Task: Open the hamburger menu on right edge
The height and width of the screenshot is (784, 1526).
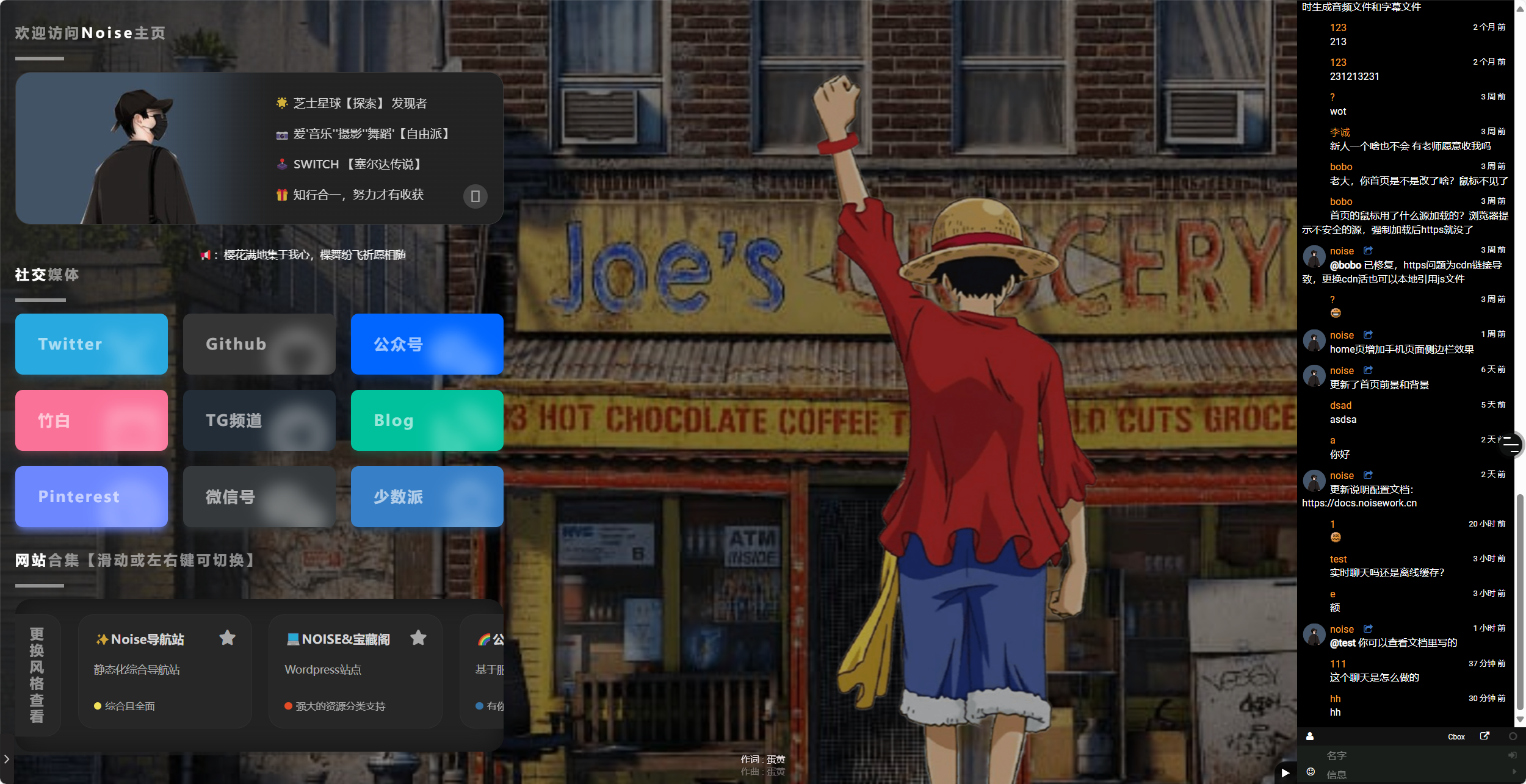Action: (1511, 444)
